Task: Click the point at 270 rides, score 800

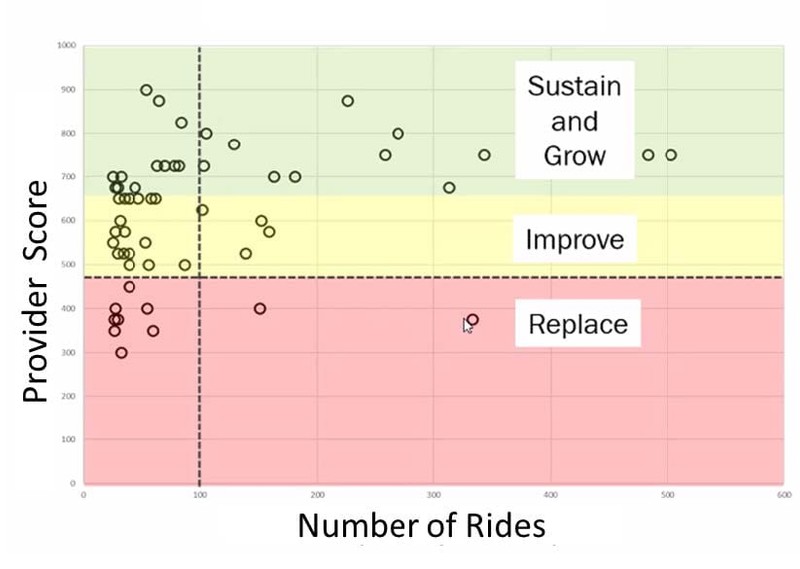Action: click(x=398, y=134)
